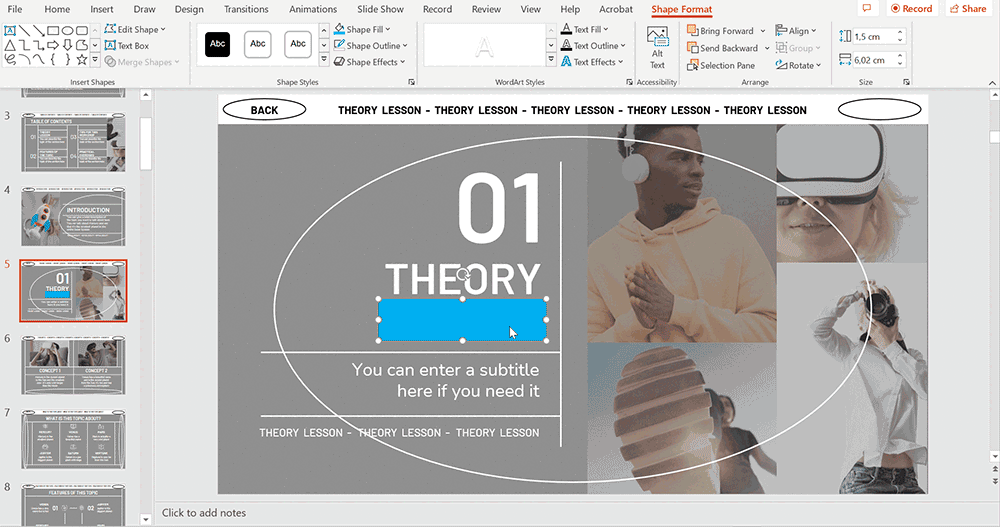This screenshot has width=1000, height=527.
Task: Click the Share button
Action: tap(967, 9)
